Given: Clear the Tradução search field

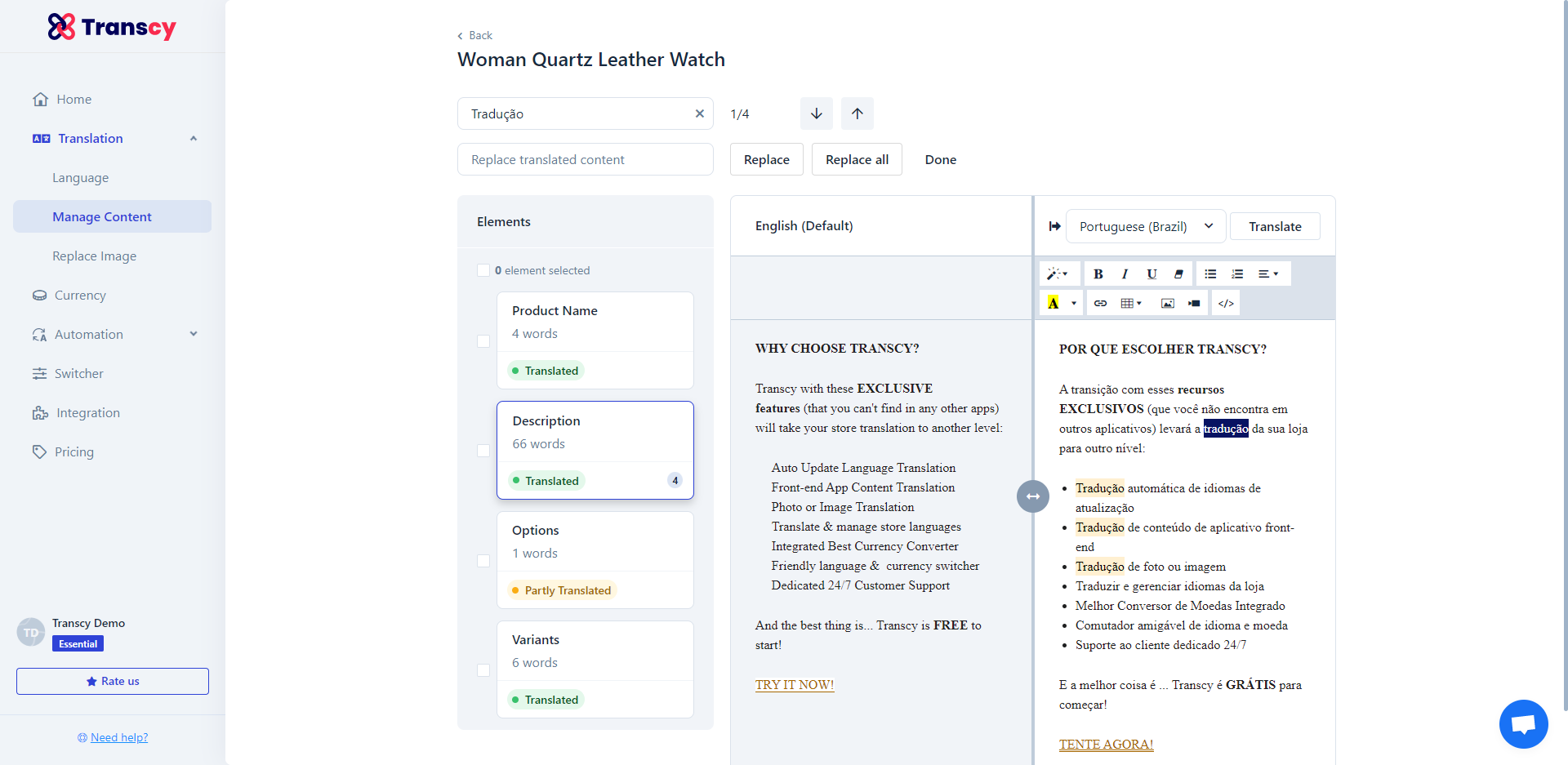Looking at the screenshot, I should coord(699,113).
